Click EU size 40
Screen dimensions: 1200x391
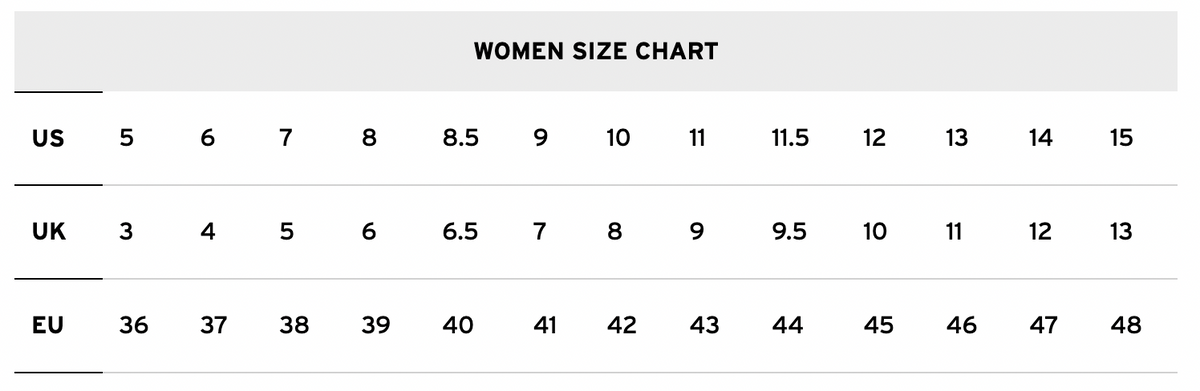(x=457, y=325)
